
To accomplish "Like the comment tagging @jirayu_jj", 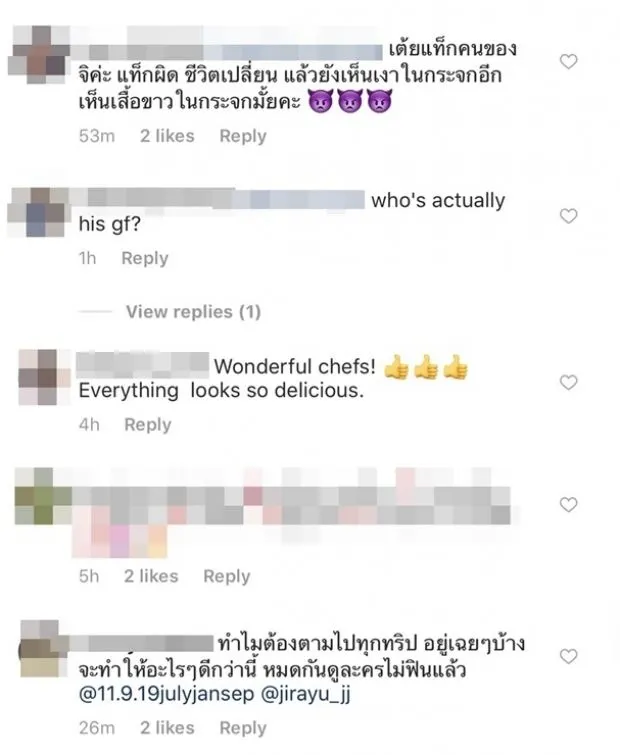I will click(x=568, y=656).
